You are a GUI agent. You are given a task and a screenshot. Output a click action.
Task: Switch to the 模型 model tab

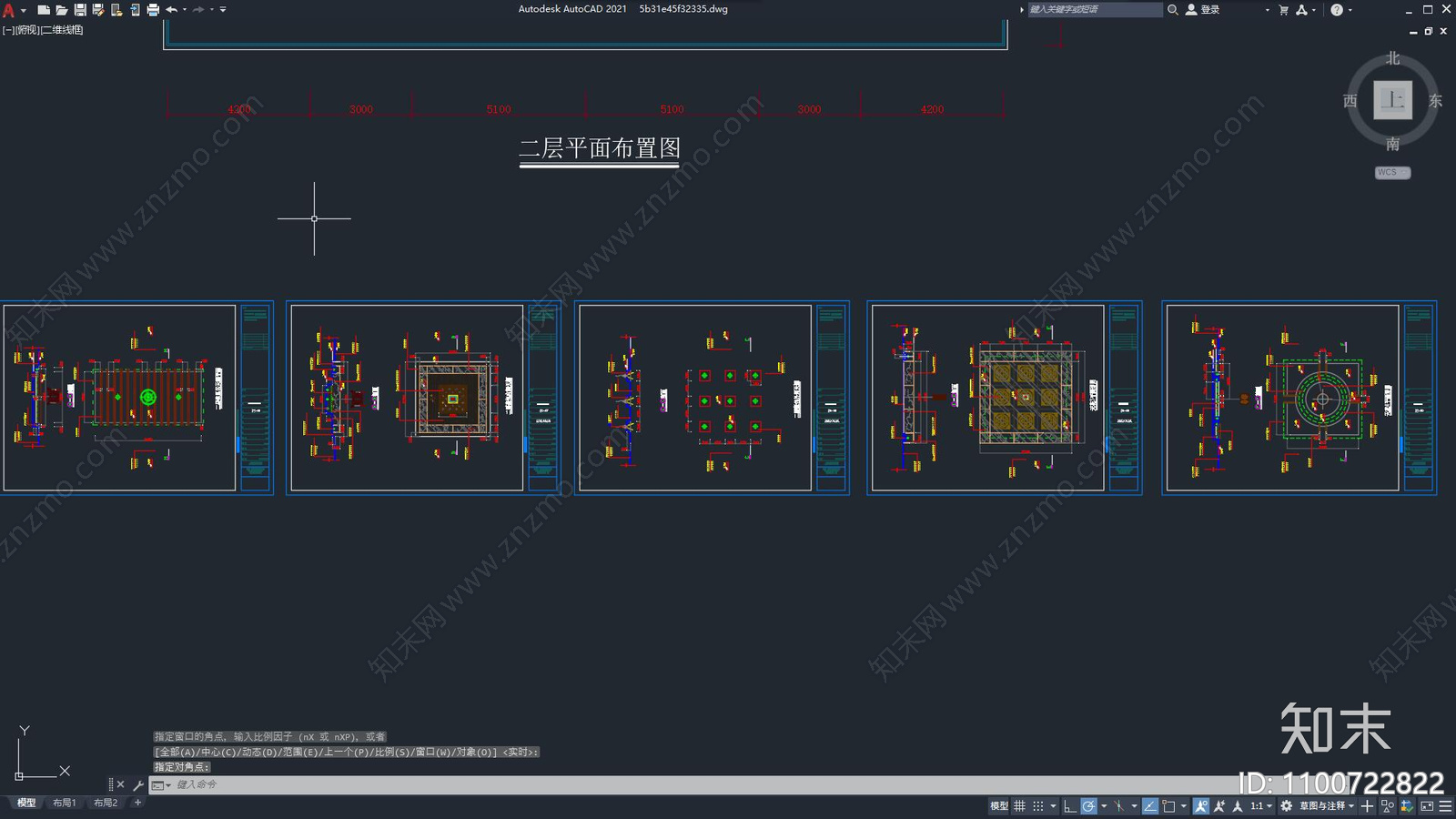[x=26, y=803]
